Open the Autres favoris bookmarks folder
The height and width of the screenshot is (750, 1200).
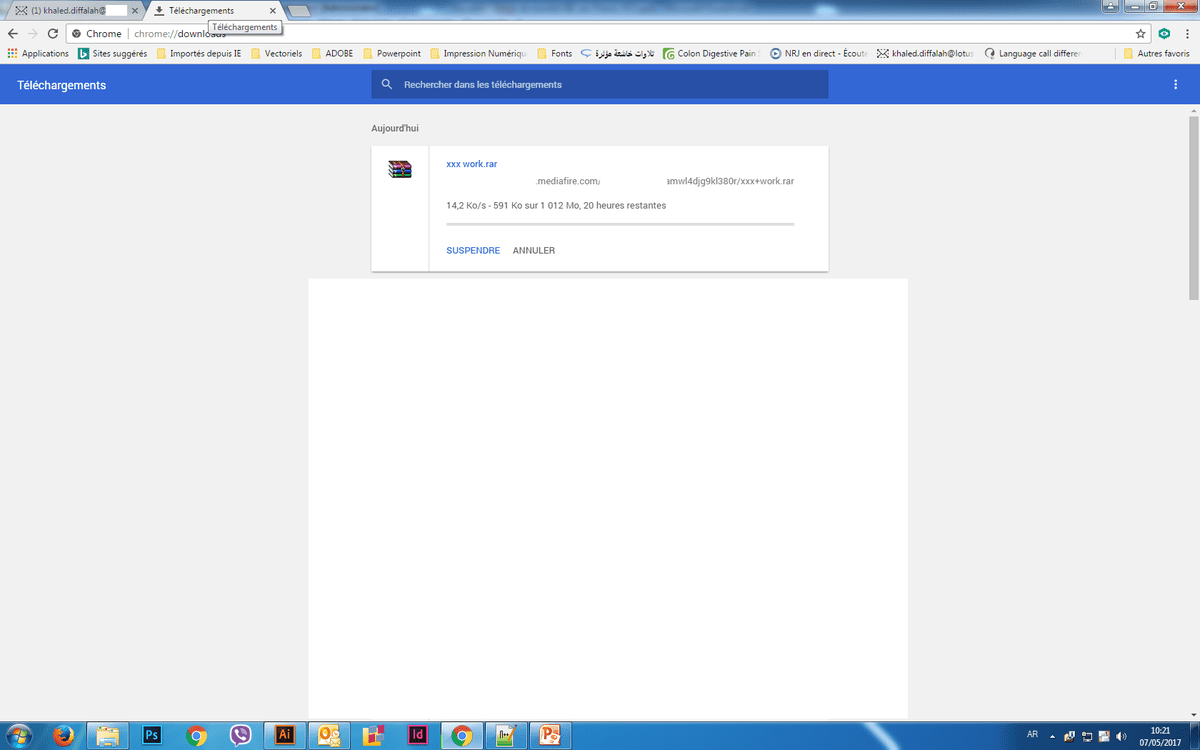point(1156,53)
